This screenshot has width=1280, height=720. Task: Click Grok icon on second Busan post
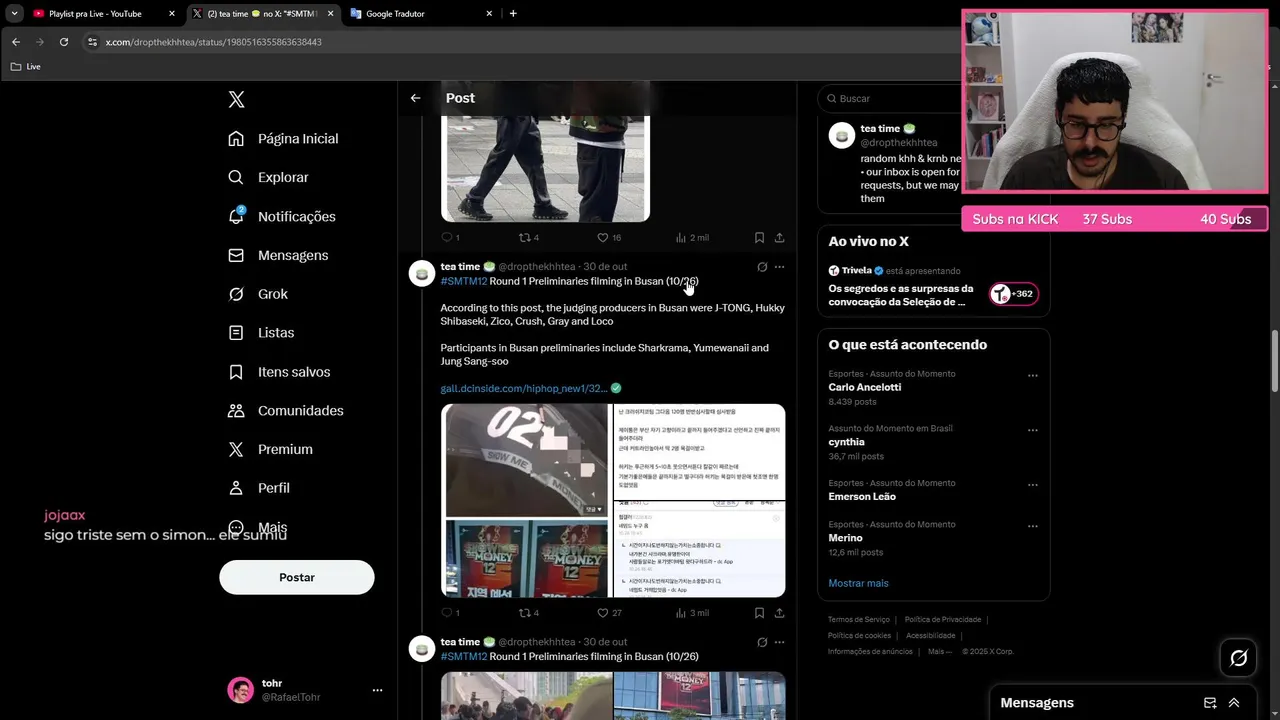tap(762, 642)
